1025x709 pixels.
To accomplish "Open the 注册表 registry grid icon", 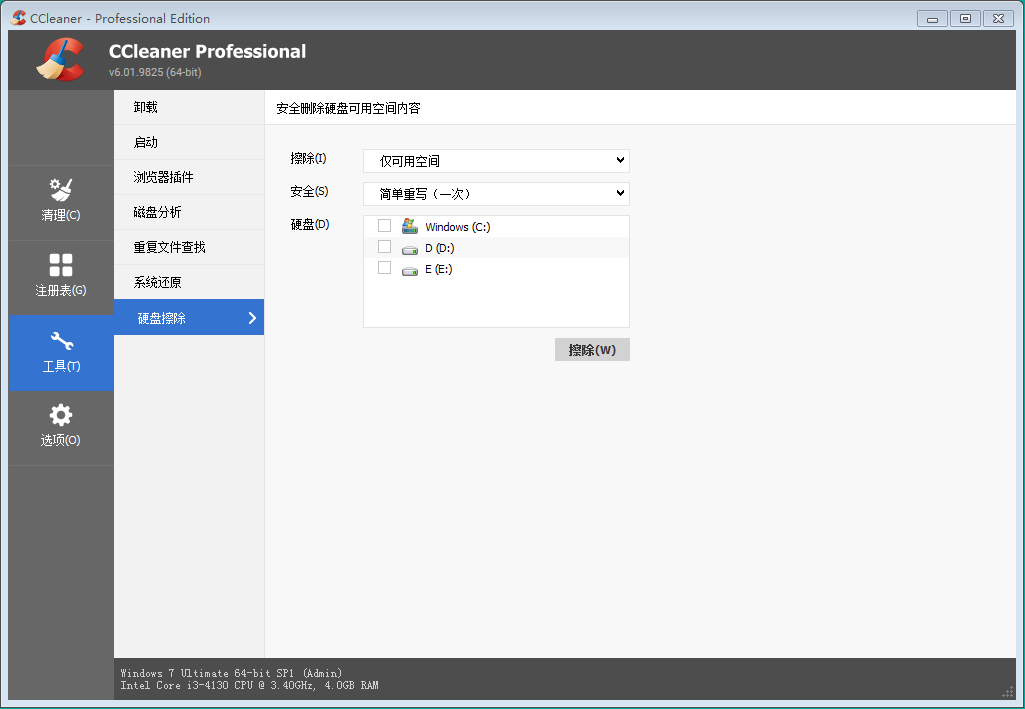I will click(x=61, y=265).
